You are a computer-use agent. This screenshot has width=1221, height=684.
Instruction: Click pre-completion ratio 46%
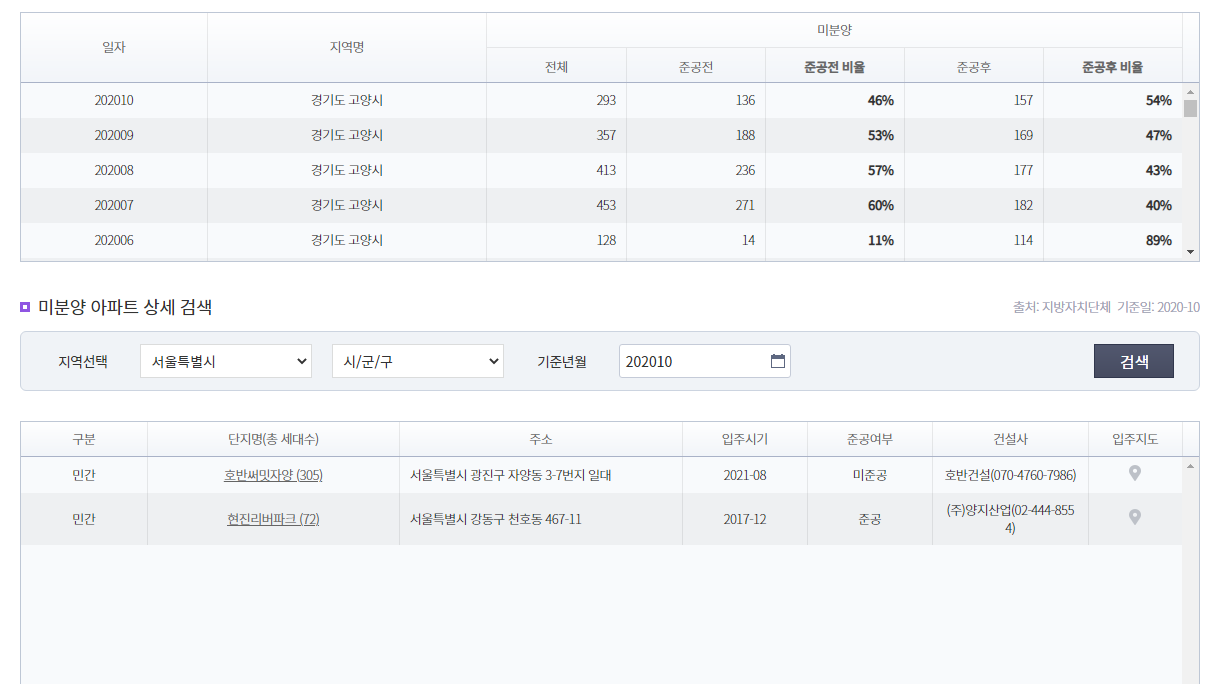(881, 100)
